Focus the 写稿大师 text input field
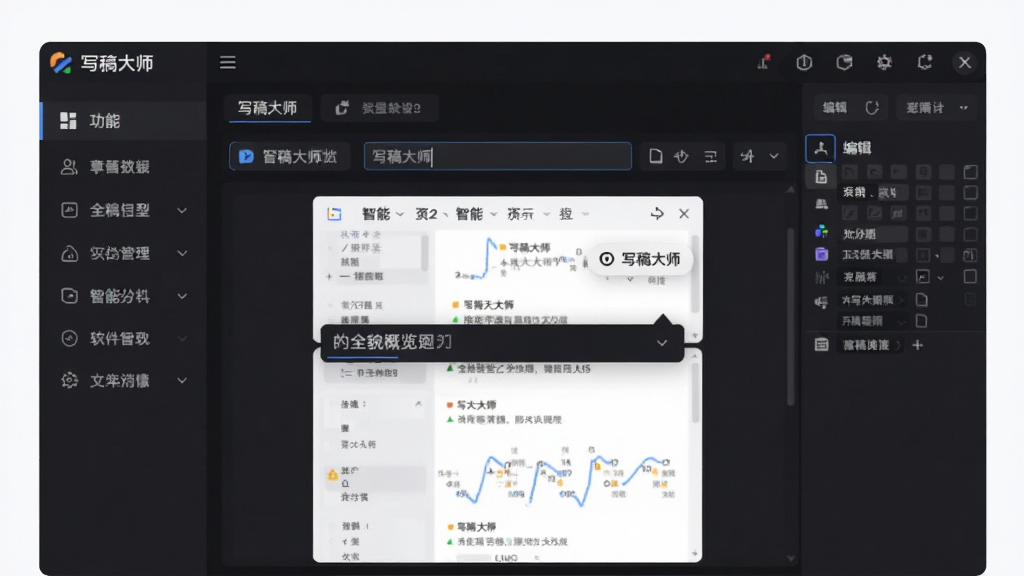The width and height of the screenshot is (1024, 576). pyautogui.click(x=498, y=156)
